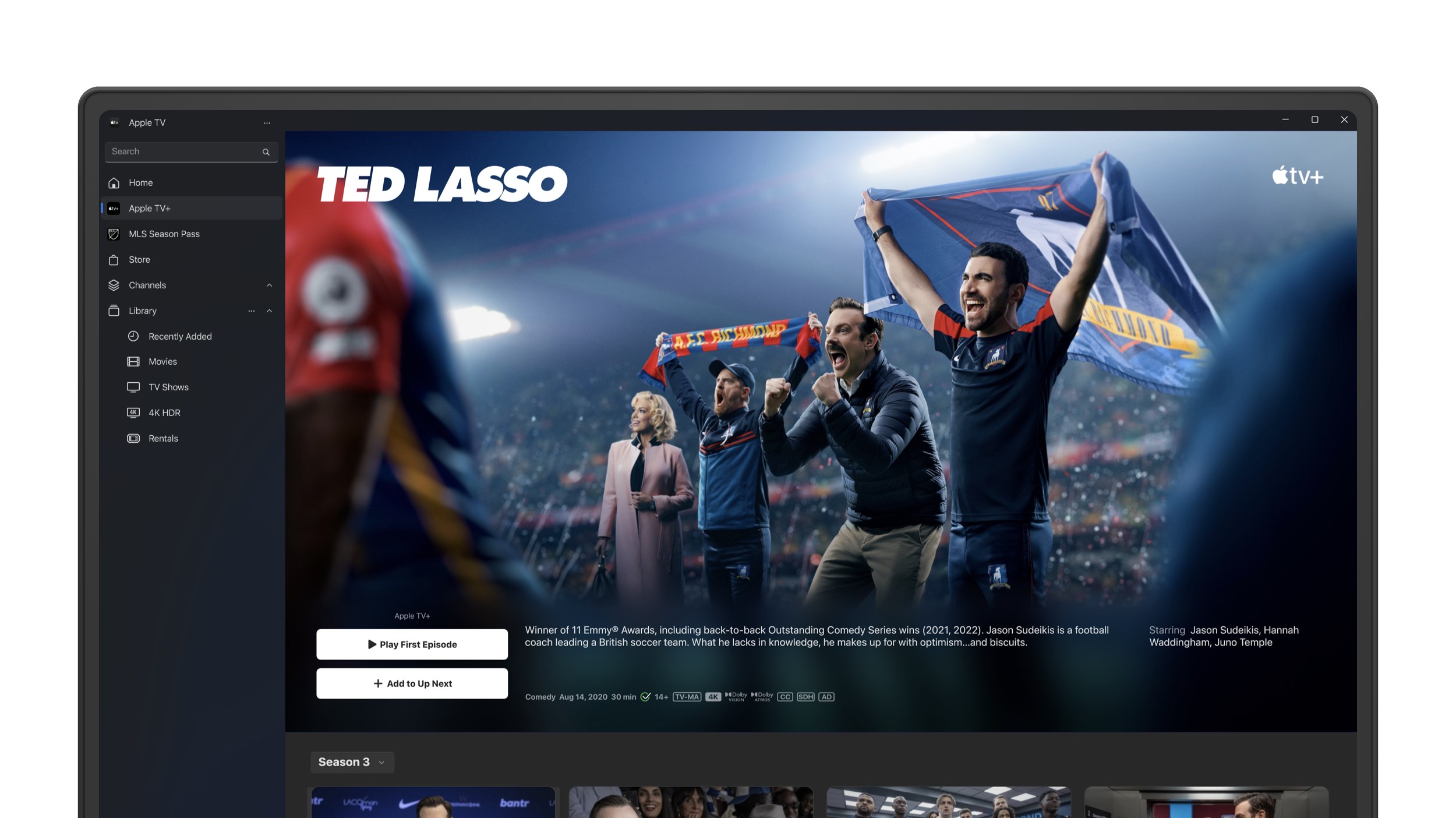Click the Store bag icon
This screenshot has height=818, width=1456.
coord(113,259)
